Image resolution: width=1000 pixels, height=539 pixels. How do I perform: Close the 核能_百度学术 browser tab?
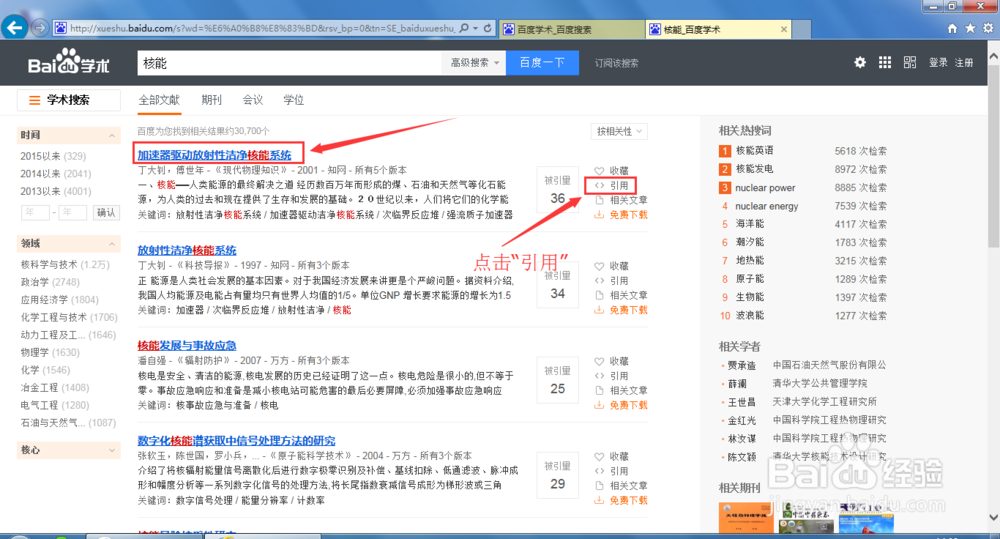[x=784, y=29]
